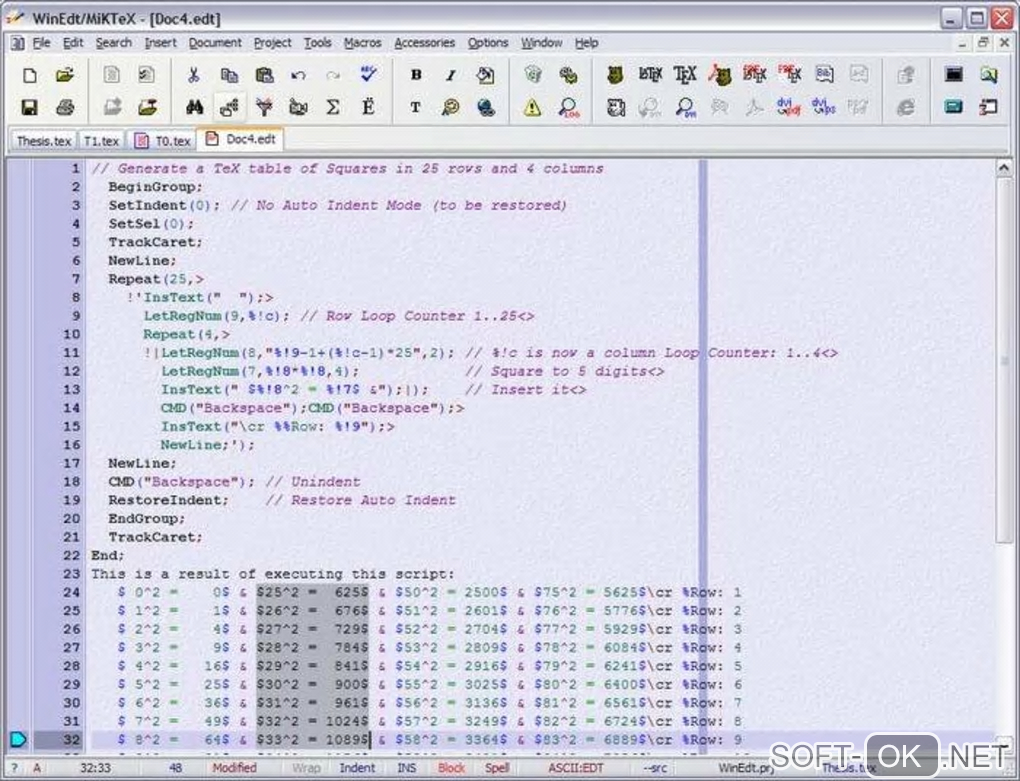This screenshot has width=1020, height=781.
Task: Save the document with the floppy icon
Action: point(30,107)
